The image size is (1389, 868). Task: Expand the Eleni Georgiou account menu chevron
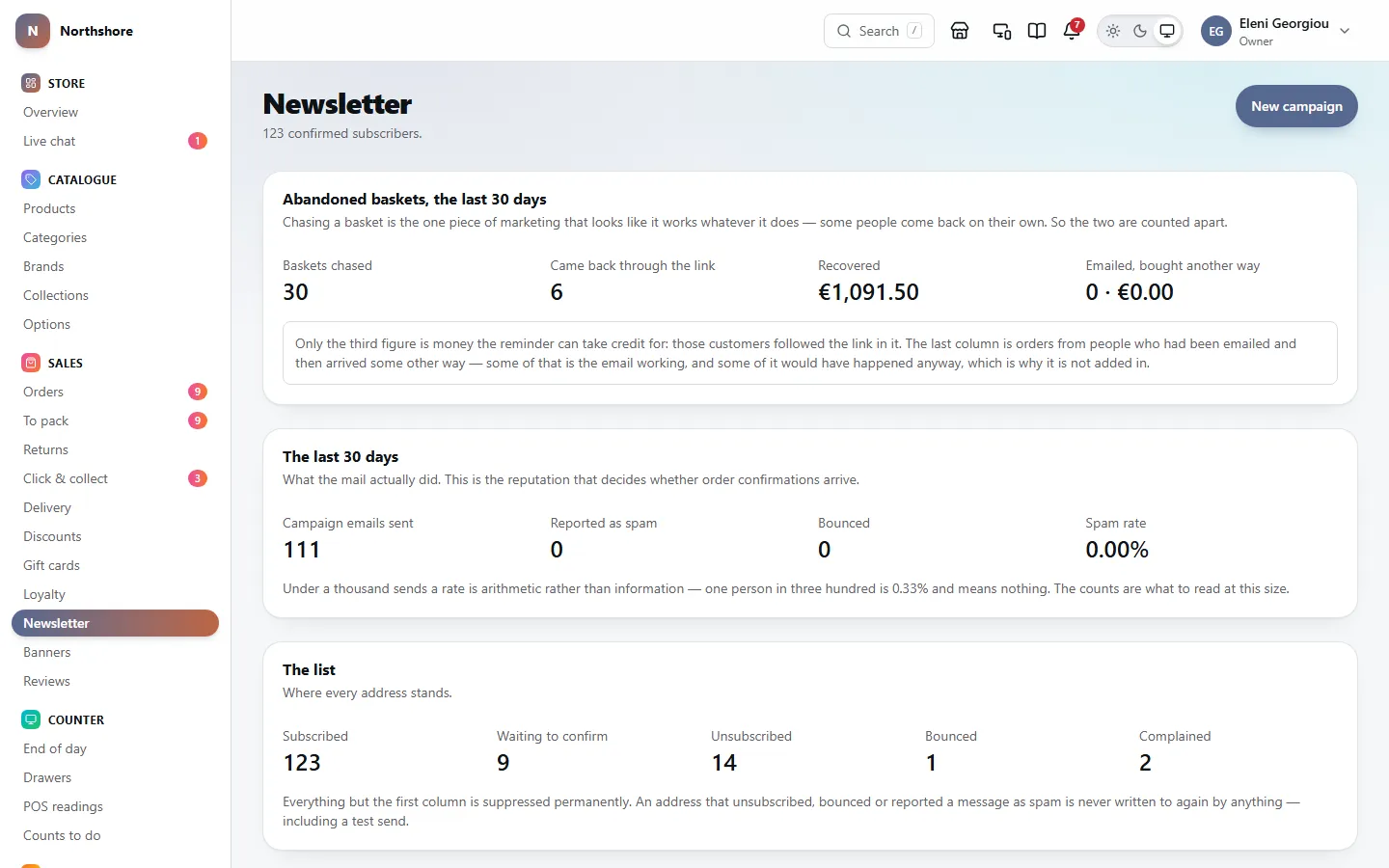point(1345,31)
